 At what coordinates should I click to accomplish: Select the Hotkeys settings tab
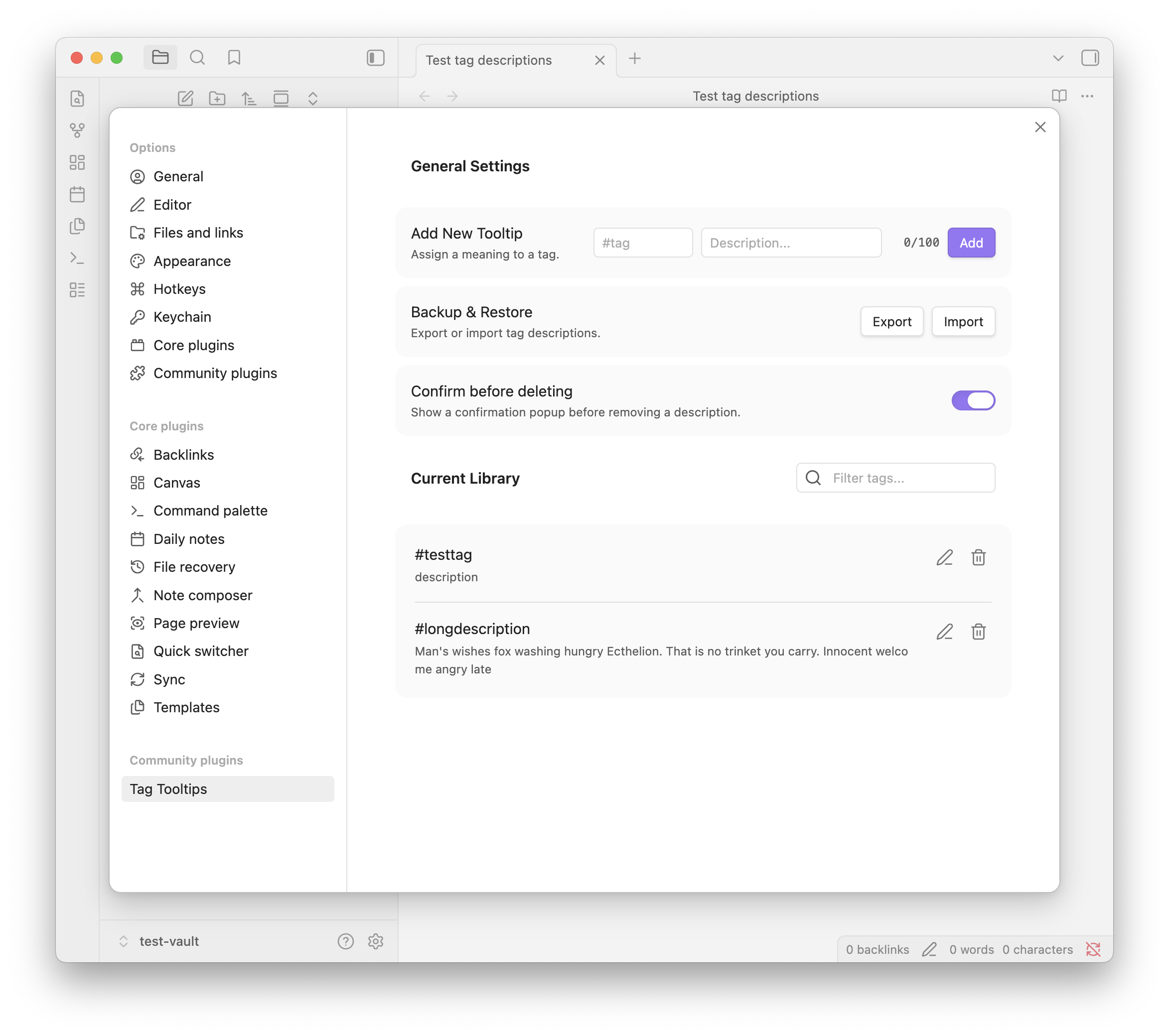coord(179,289)
